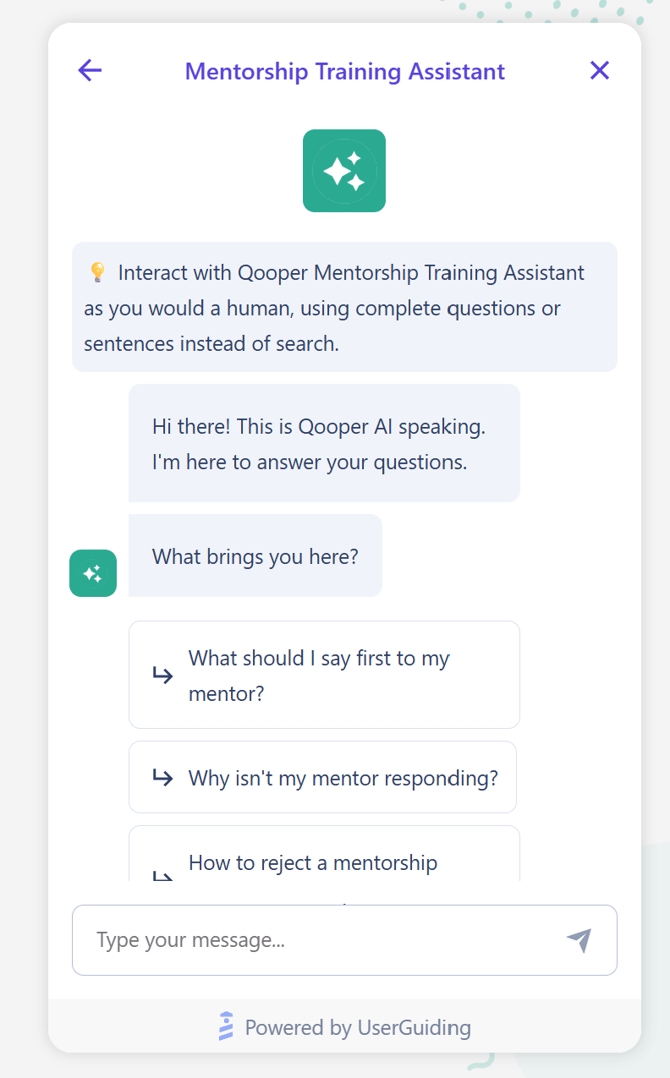The image size is (670, 1078).
Task: Click the send paper plane icon
Action: [579, 940]
